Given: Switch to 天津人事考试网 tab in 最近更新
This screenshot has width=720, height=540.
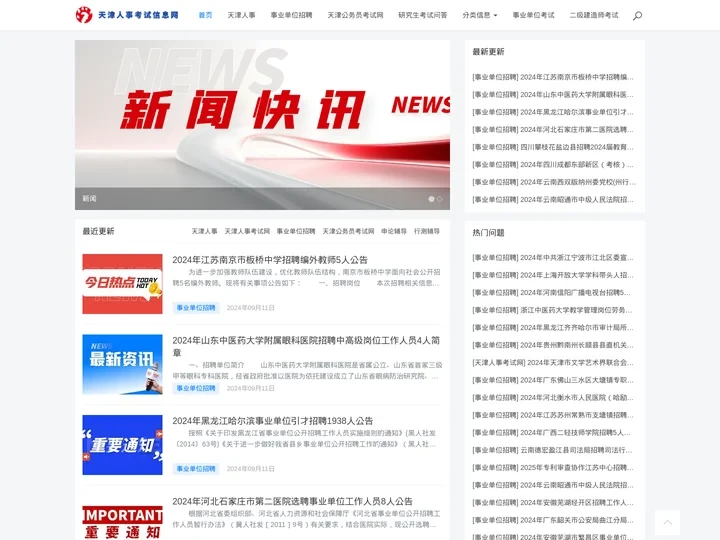Looking at the screenshot, I should pos(247,231).
